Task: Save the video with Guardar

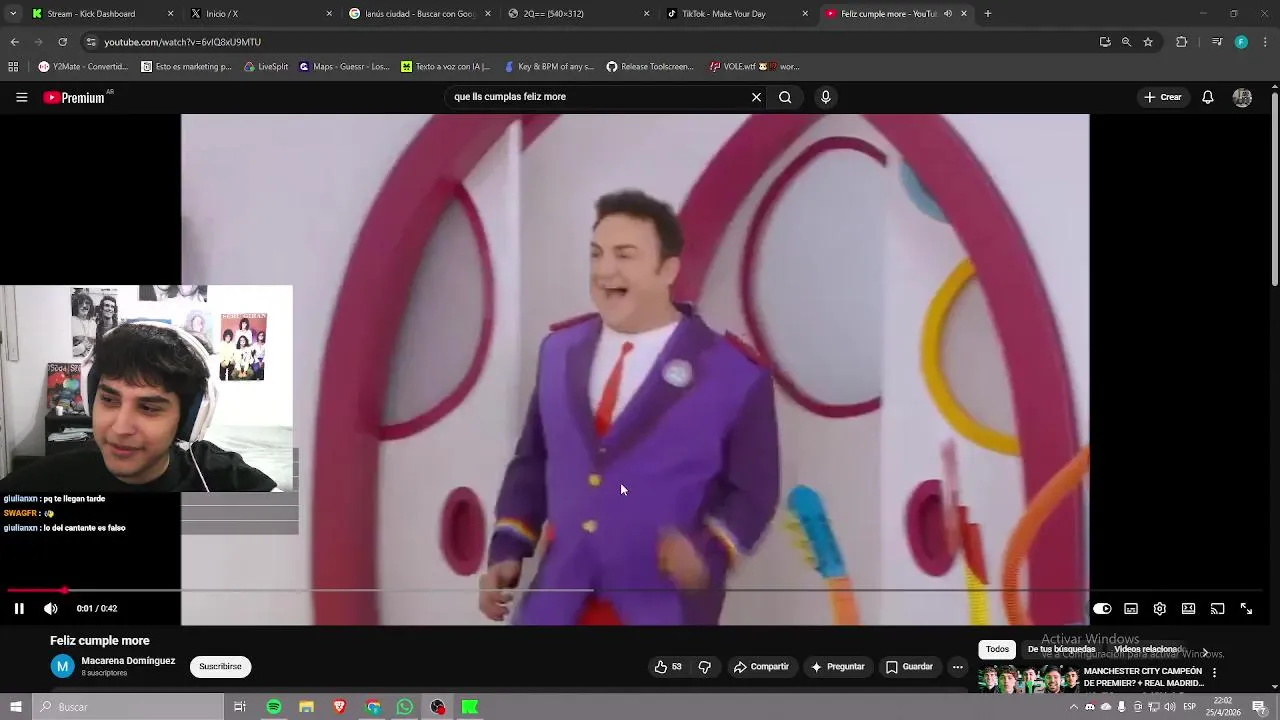Action: pyautogui.click(x=909, y=667)
